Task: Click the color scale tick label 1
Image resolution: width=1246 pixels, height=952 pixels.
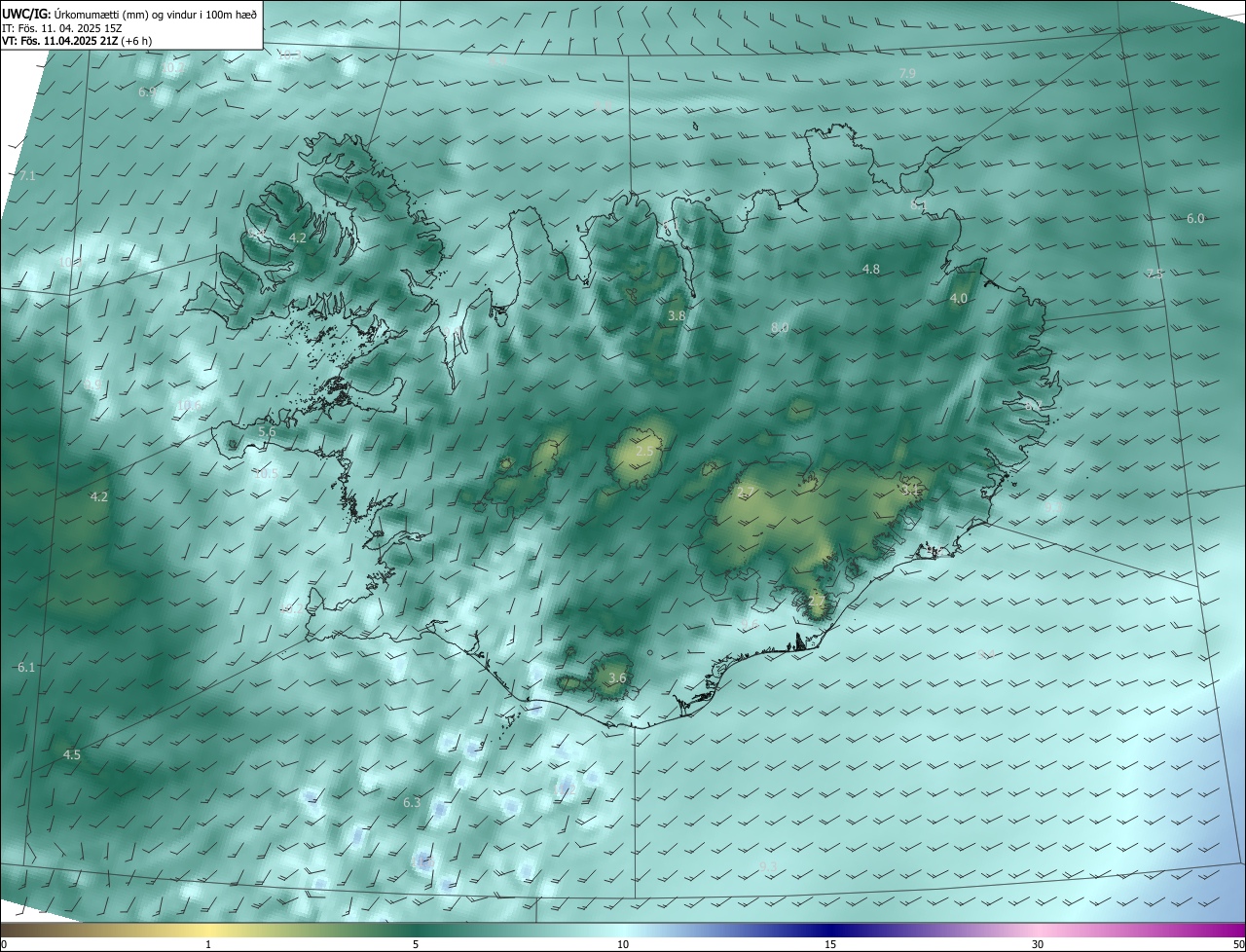Action: click(x=208, y=944)
